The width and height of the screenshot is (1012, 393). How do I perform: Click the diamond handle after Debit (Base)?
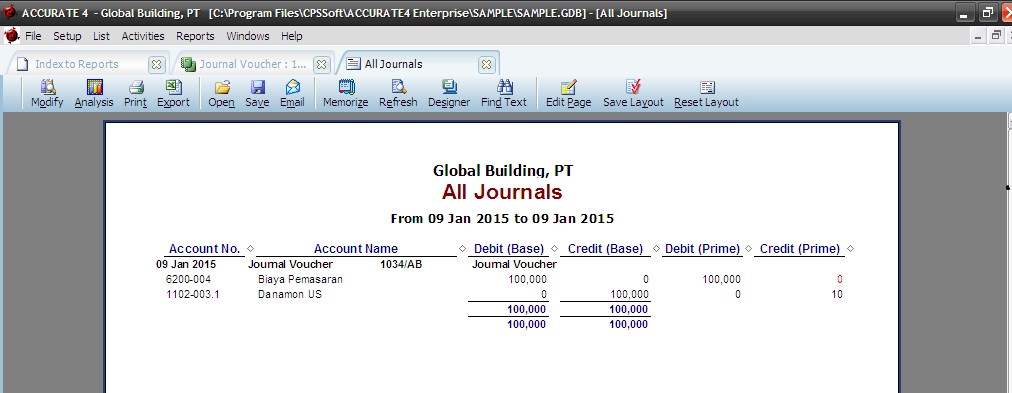coord(554,248)
